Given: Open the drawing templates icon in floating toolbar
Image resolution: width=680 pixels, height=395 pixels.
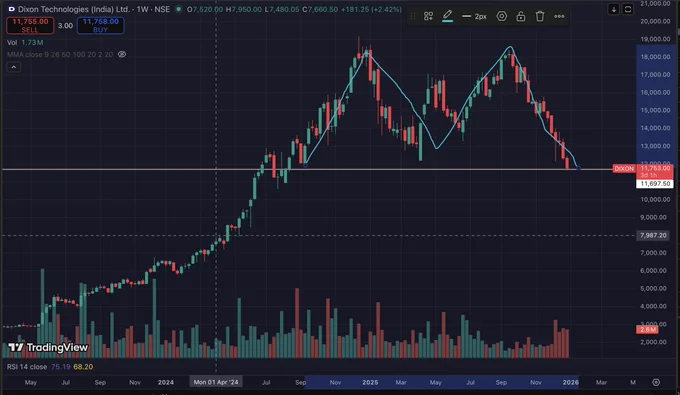Looking at the screenshot, I should (428, 16).
